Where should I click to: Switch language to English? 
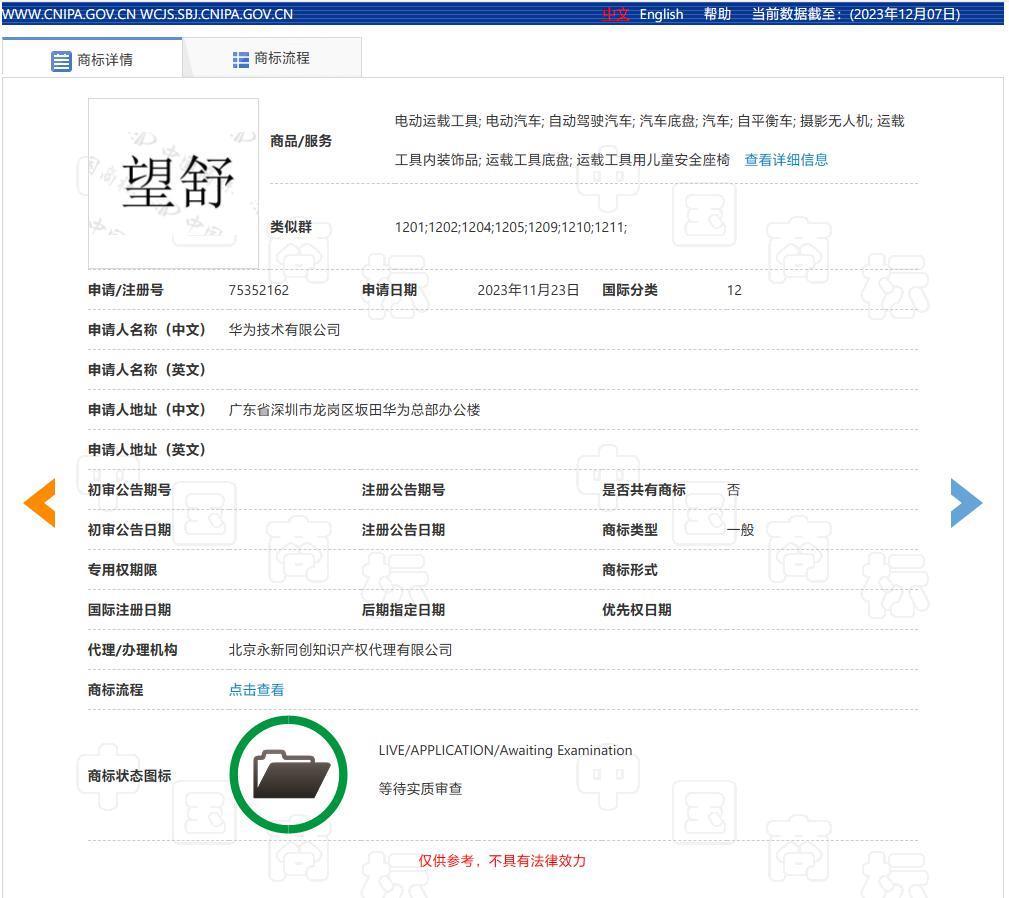tap(660, 14)
